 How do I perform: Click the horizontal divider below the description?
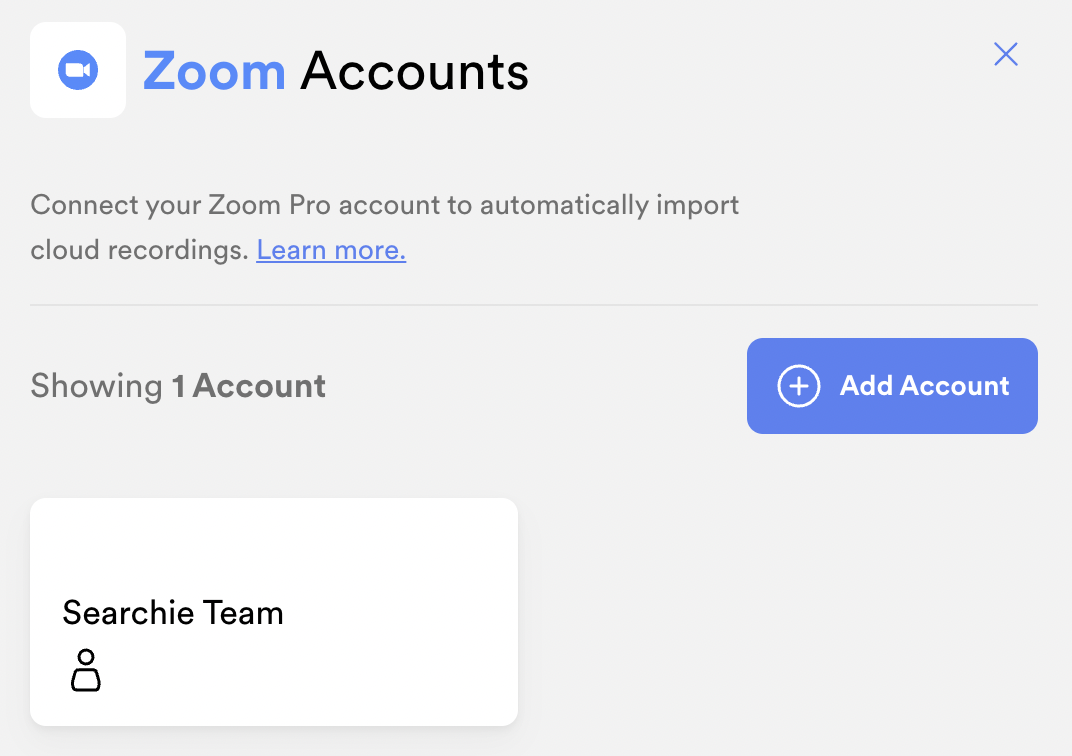[x=534, y=305]
